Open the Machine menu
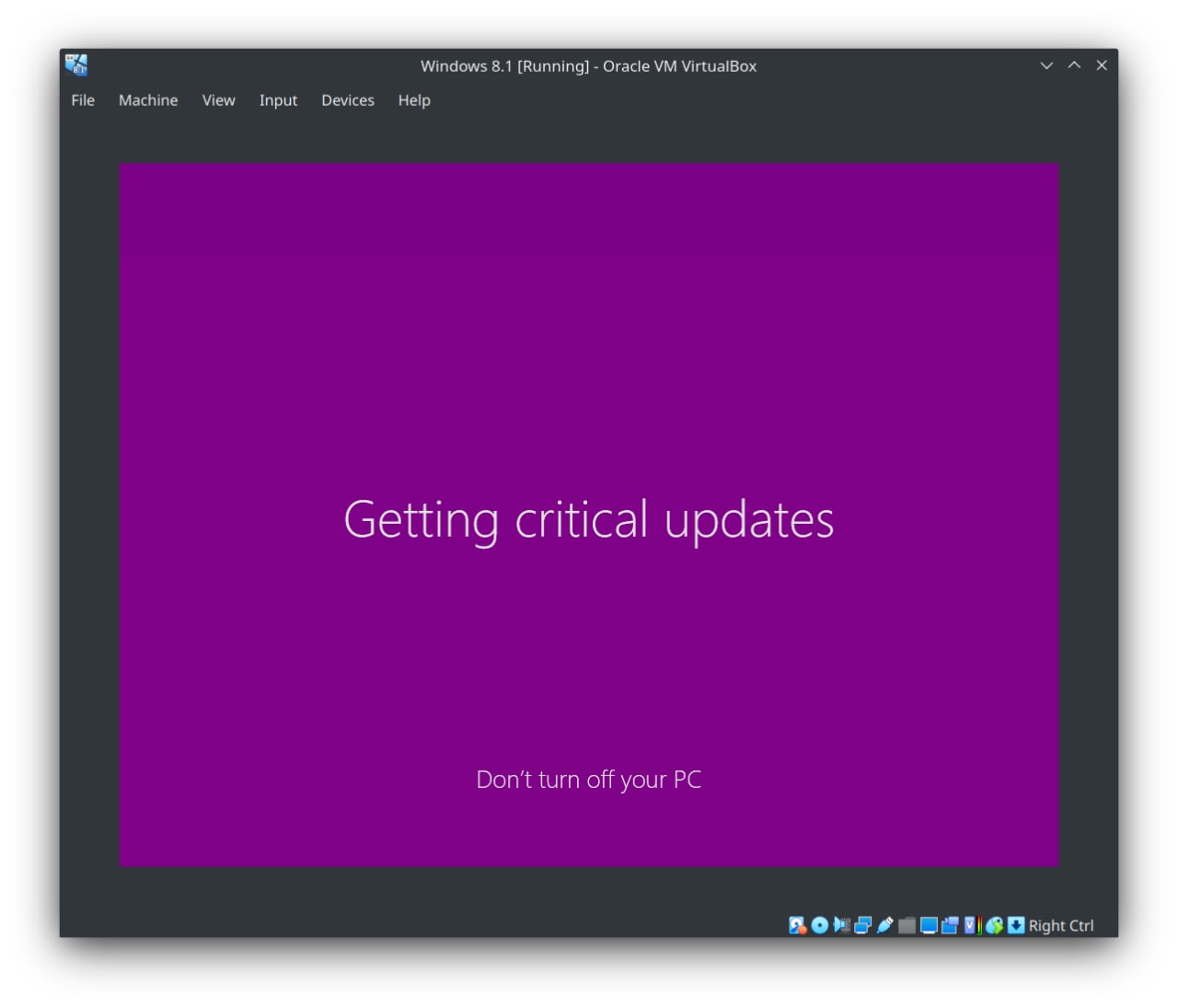The height and width of the screenshot is (1008, 1178). click(148, 100)
